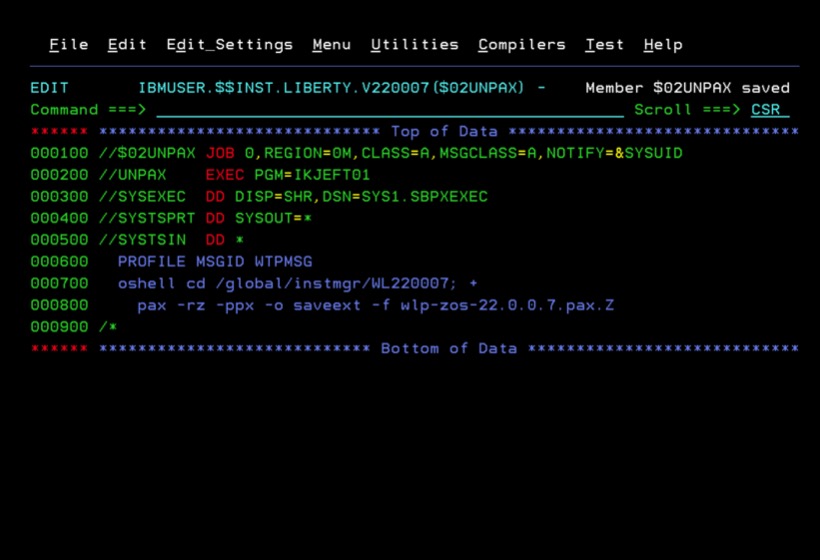Open the Compilers menu
The image size is (820, 560).
click(x=522, y=45)
